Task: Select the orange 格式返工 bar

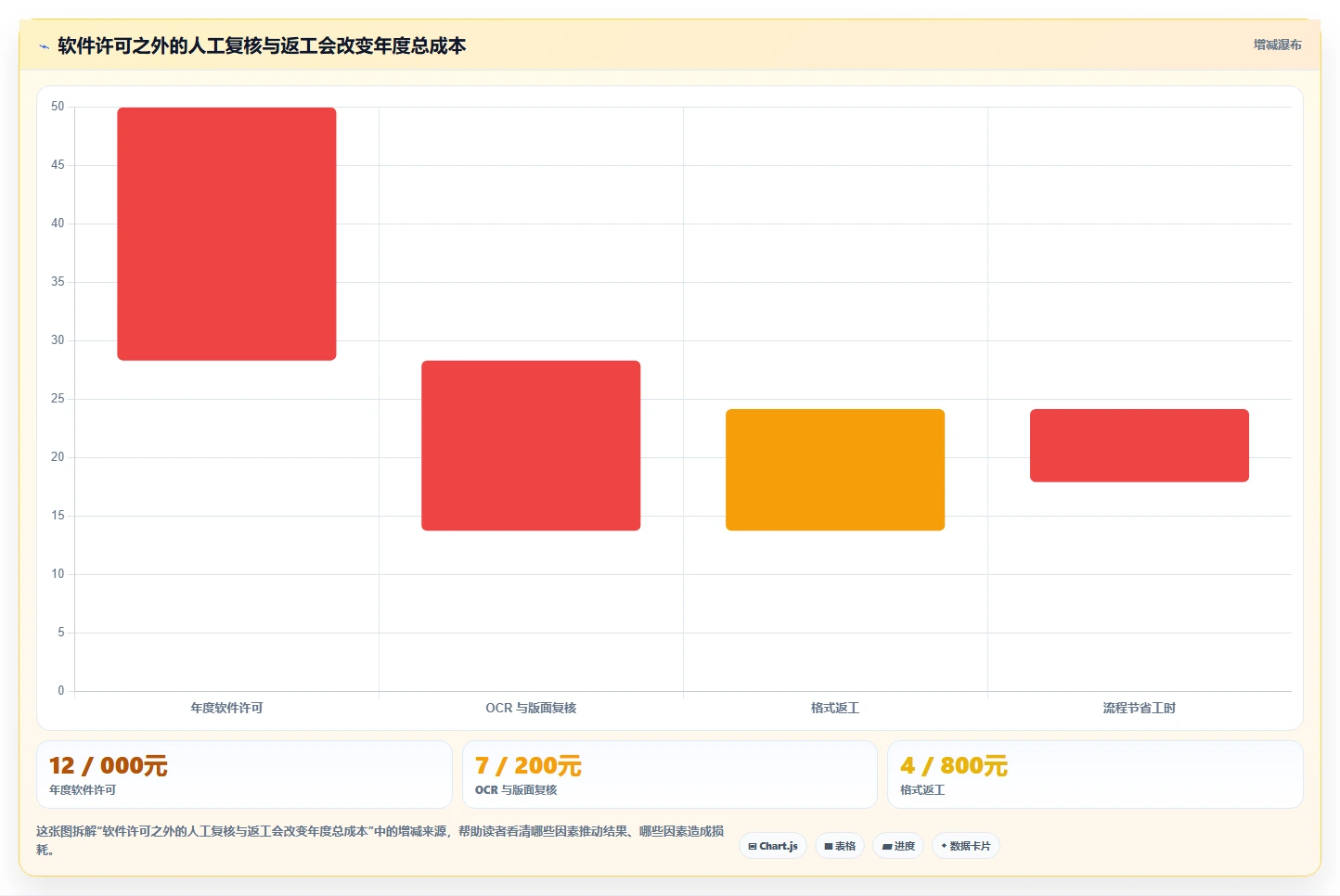Action: (x=835, y=469)
